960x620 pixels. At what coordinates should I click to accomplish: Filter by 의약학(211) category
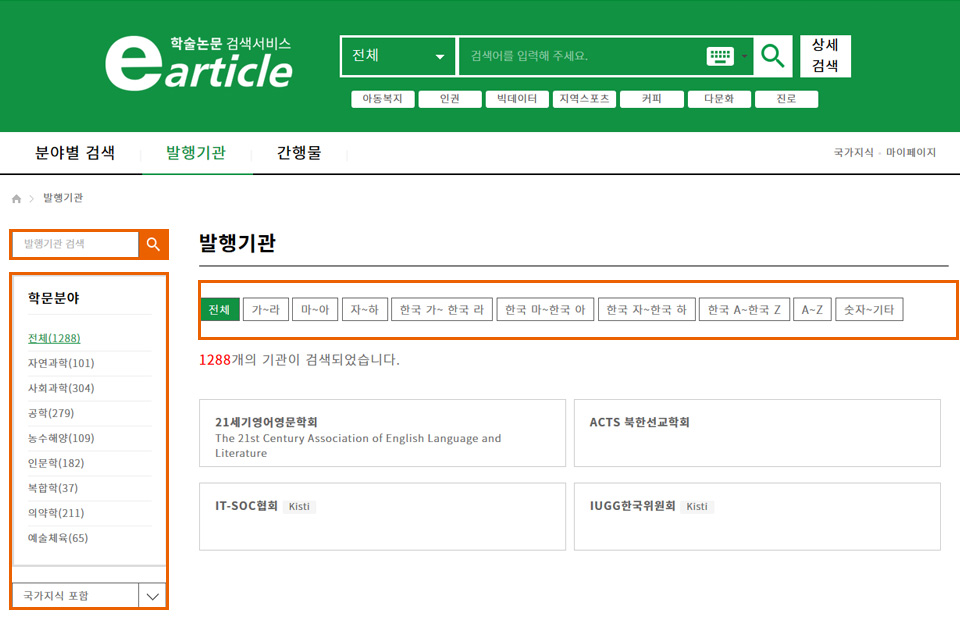pos(56,514)
